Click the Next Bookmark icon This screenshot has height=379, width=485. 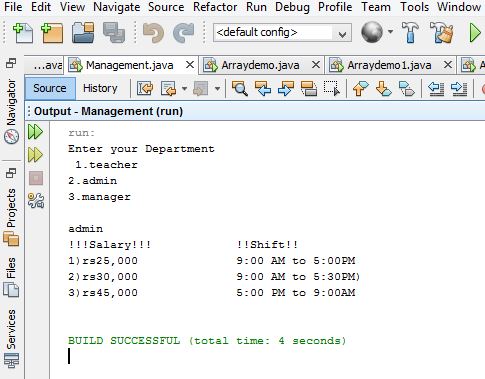point(383,89)
